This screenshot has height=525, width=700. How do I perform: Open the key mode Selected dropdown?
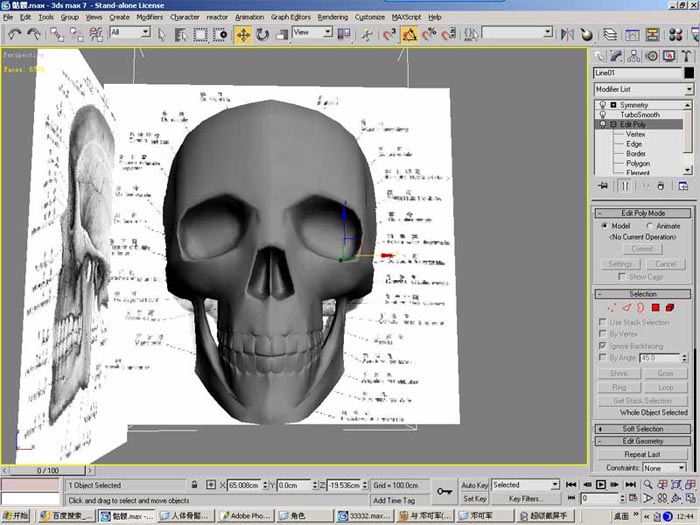pyautogui.click(x=525, y=485)
